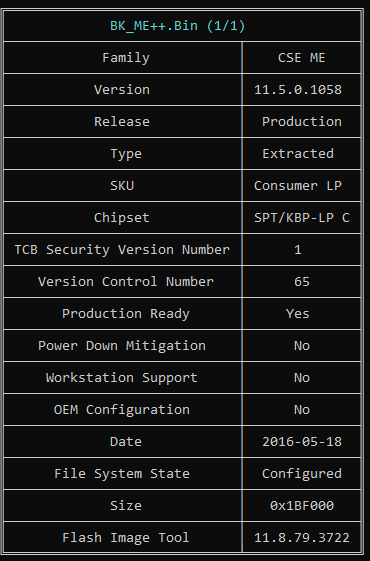This screenshot has width=370, height=561.
Task: Click the Power Down Mitigation label
Action: pyautogui.click(x=122, y=346)
